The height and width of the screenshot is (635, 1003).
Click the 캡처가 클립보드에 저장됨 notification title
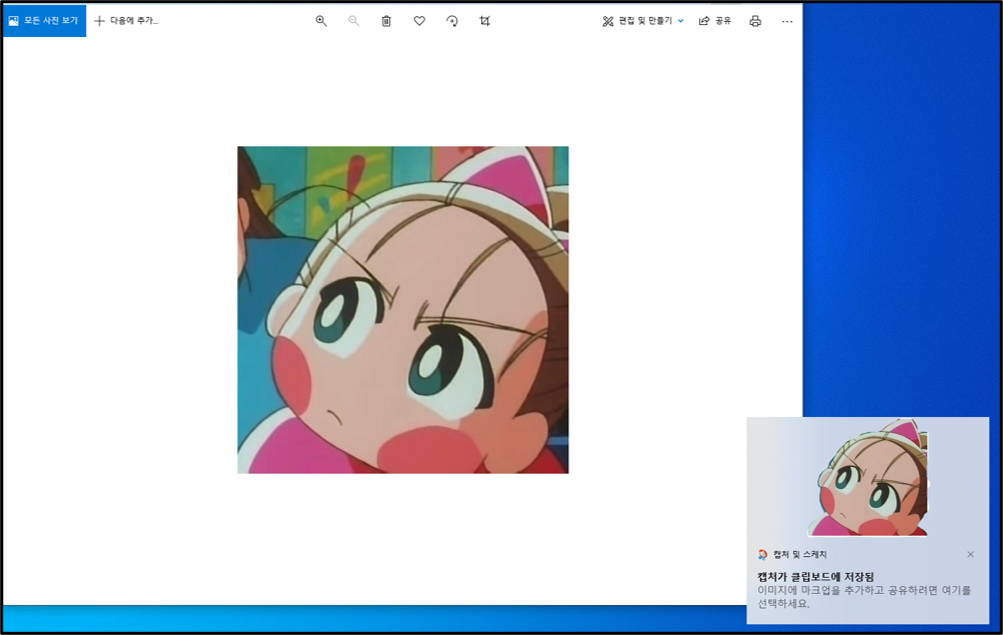pyautogui.click(x=816, y=576)
